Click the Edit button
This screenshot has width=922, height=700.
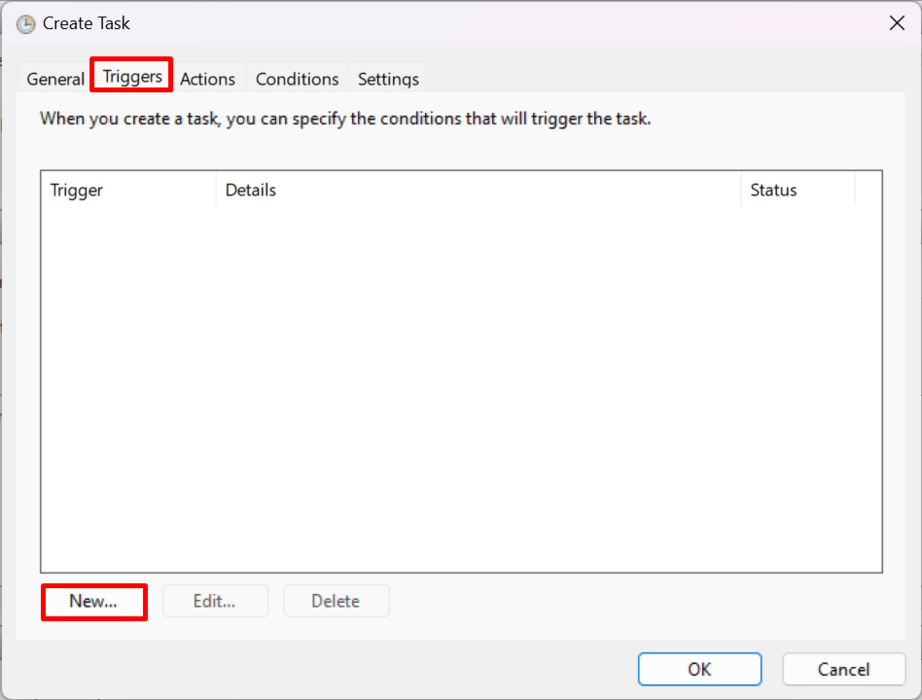point(215,601)
